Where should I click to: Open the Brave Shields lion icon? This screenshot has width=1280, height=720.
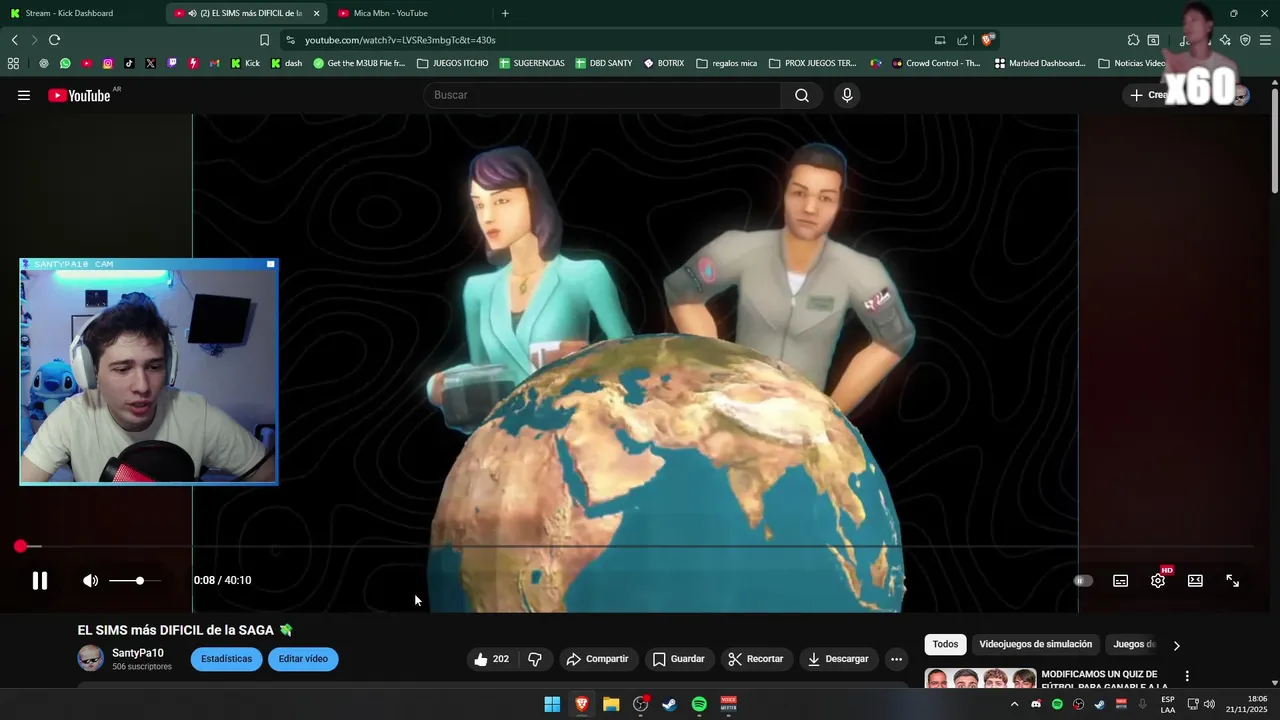[x=988, y=40]
